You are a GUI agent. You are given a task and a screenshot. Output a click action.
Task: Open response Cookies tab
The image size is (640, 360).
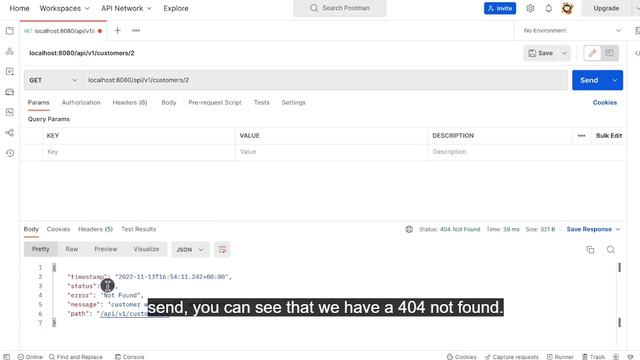(58, 229)
